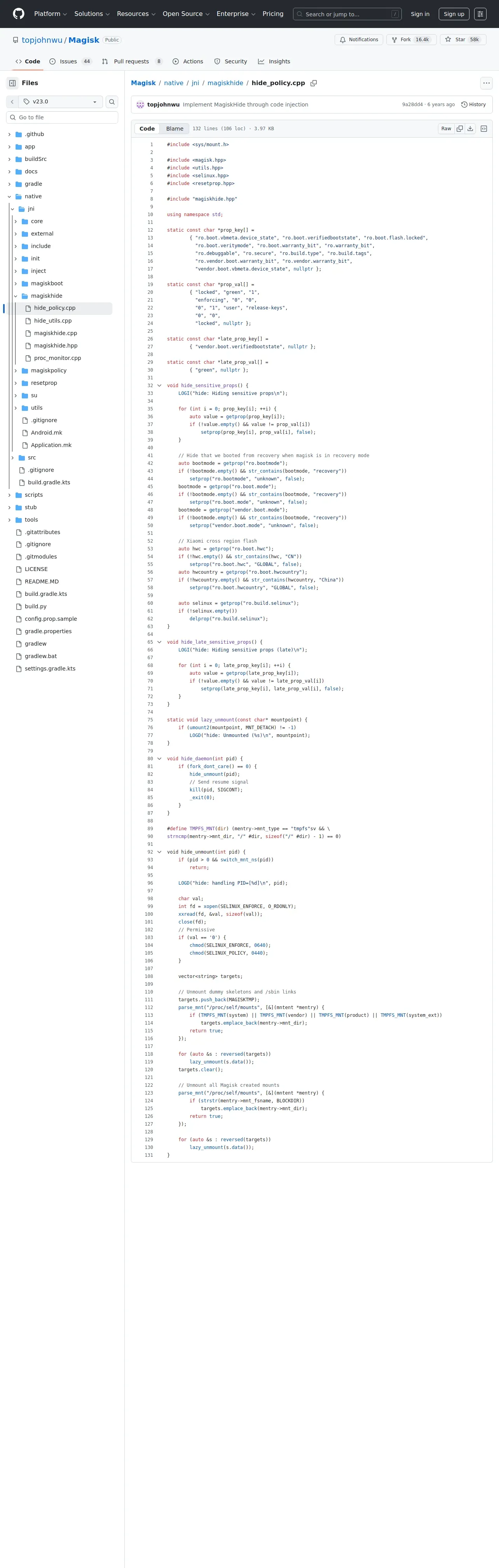Image resolution: width=499 pixels, height=1568 pixels.
Task: Switch to the Code view toggle
Action: coord(147,128)
